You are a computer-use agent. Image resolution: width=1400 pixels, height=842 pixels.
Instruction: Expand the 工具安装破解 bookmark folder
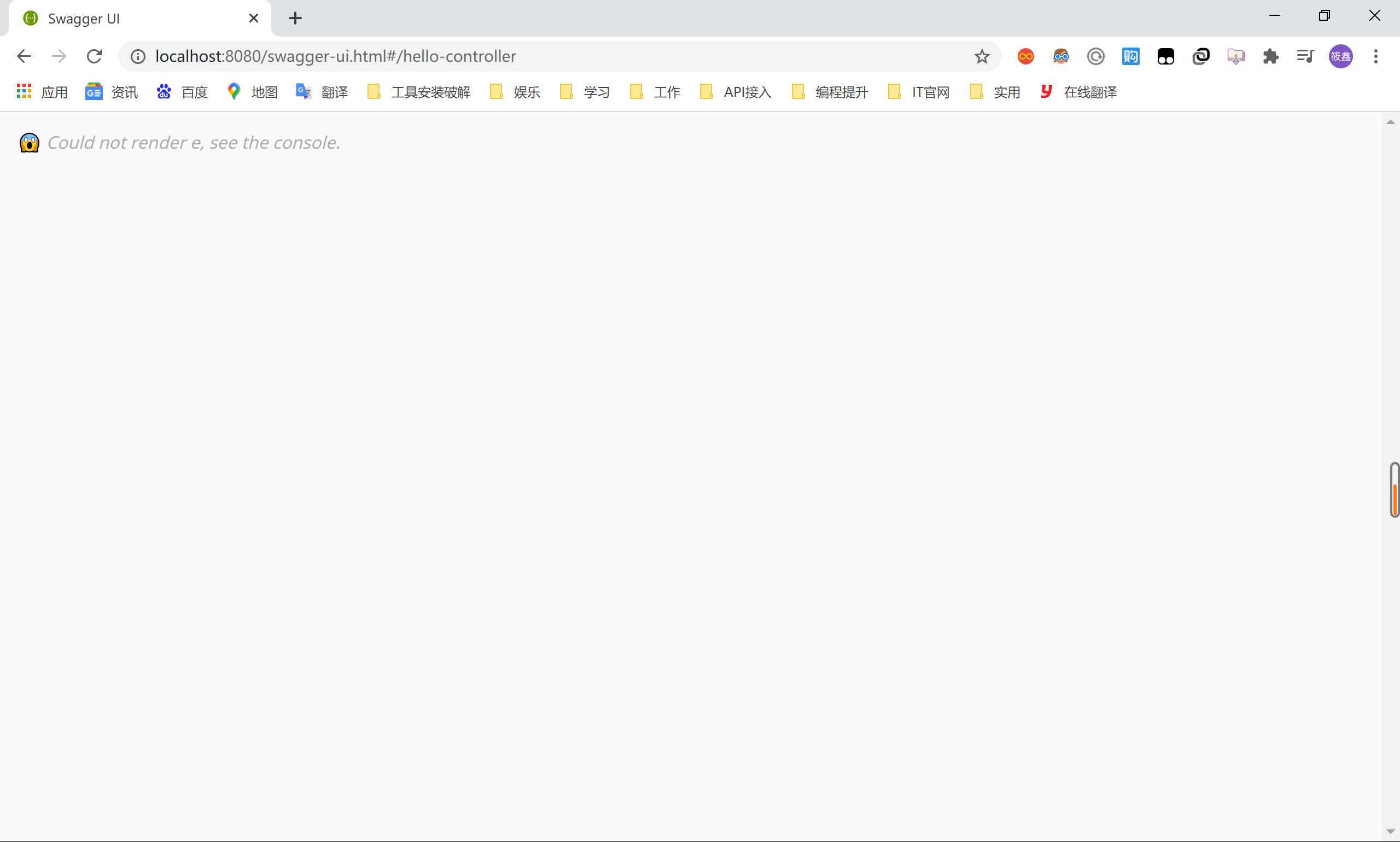tap(419, 92)
